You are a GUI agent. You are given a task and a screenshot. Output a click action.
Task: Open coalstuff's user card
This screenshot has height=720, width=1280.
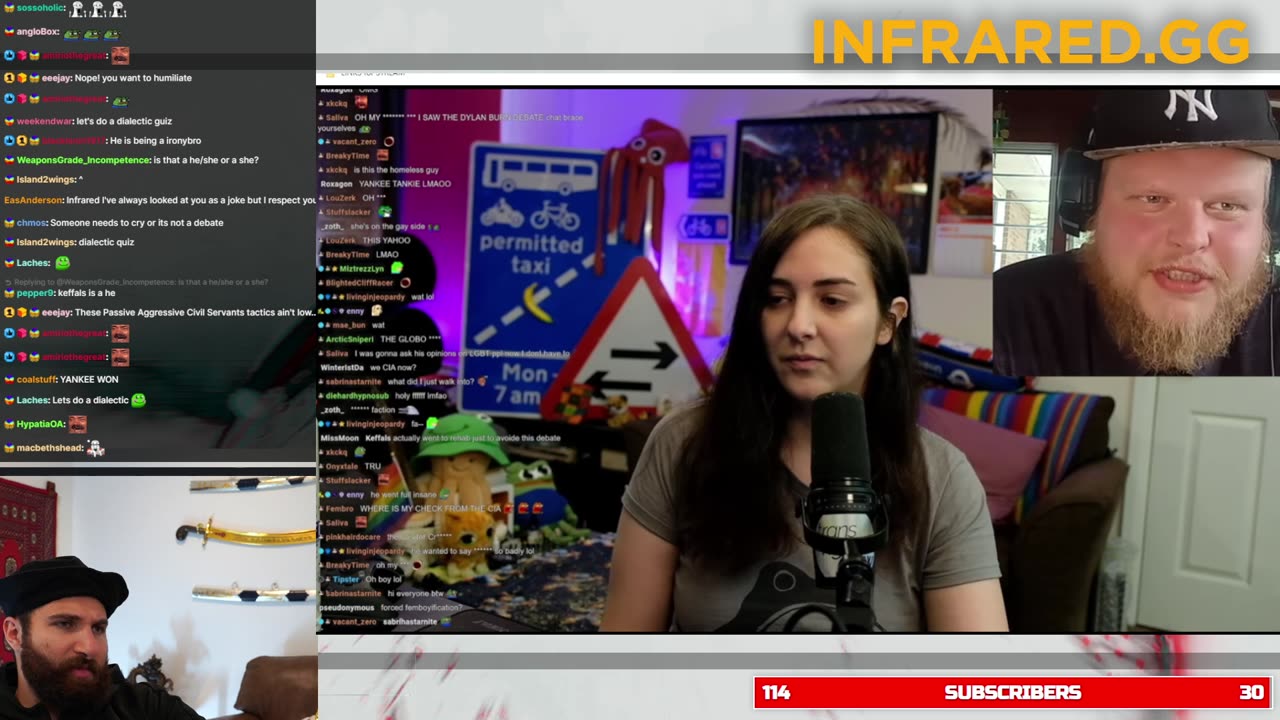[37, 380]
